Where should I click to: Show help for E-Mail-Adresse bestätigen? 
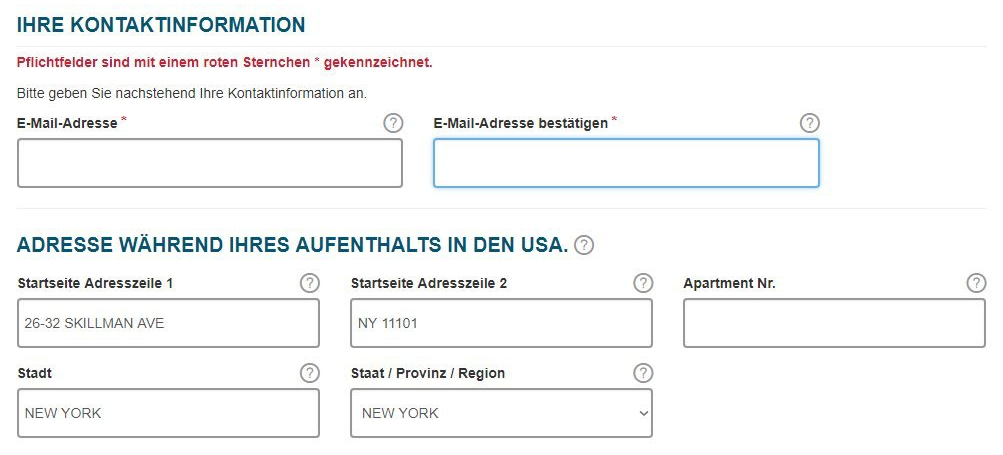810,123
